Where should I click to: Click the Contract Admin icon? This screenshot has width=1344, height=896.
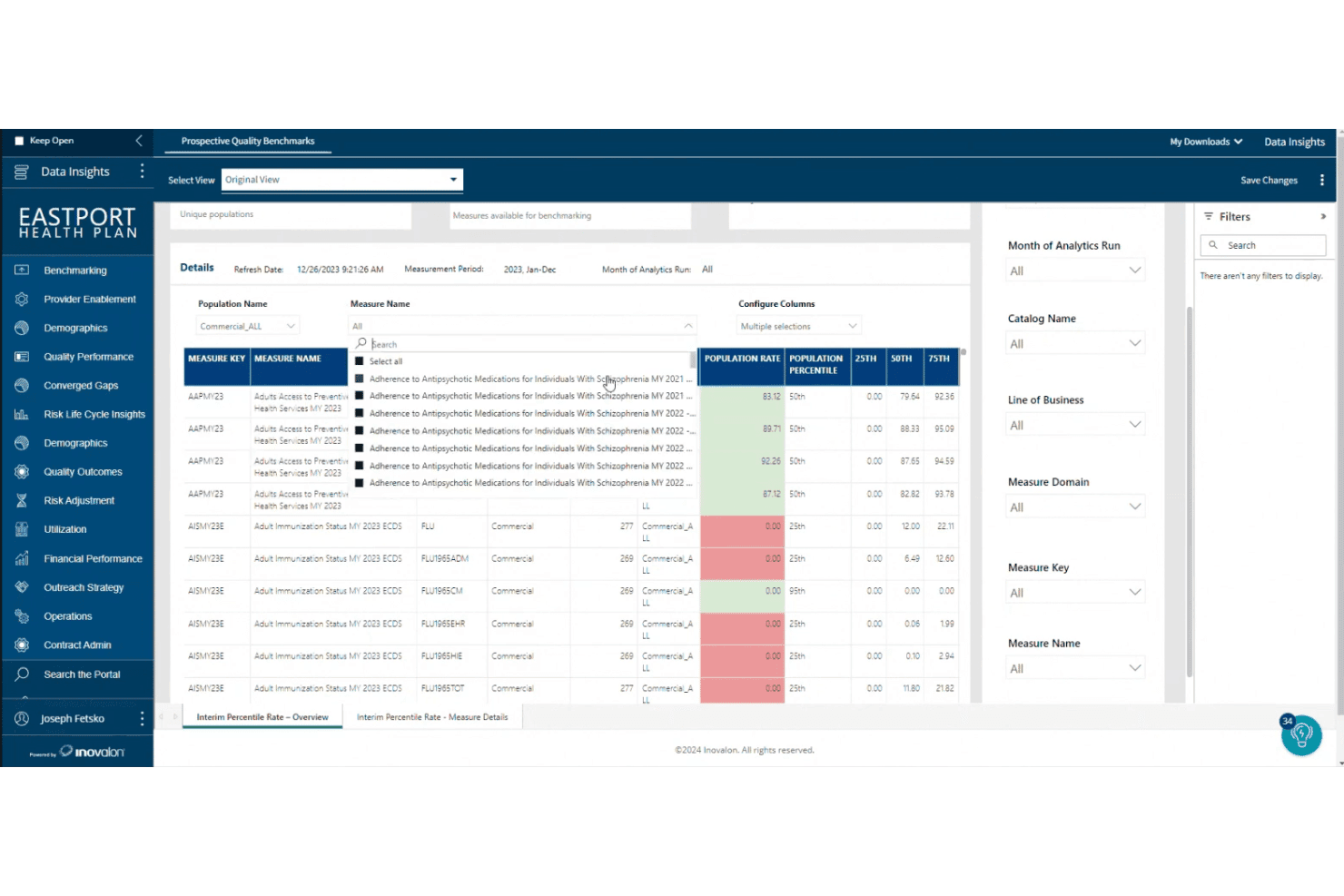click(x=22, y=645)
